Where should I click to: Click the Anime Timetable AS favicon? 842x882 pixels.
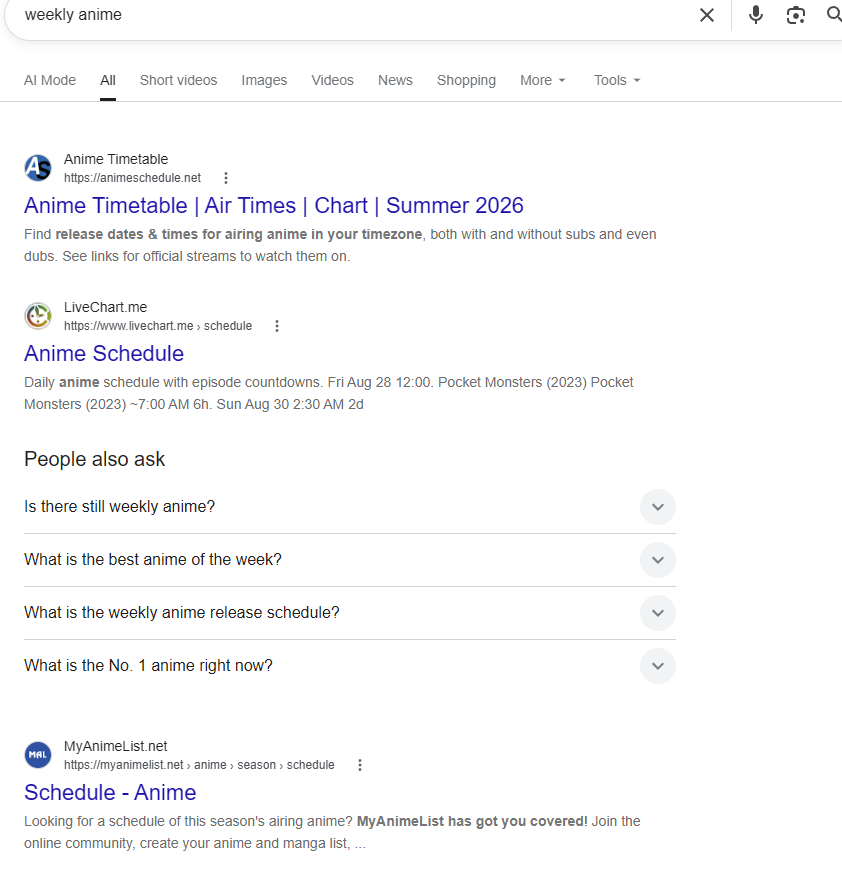38,168
